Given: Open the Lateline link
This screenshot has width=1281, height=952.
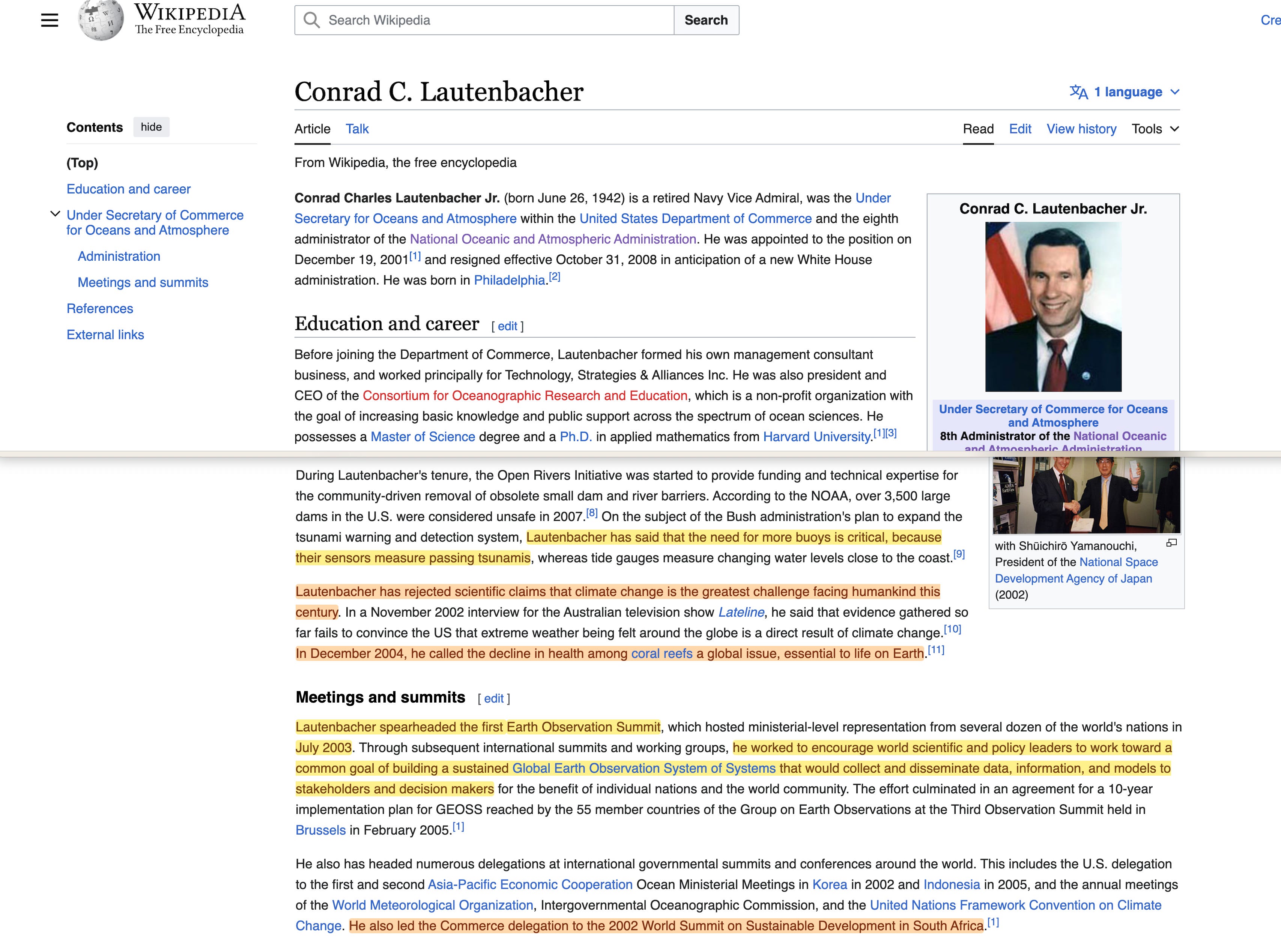Looking at the screenshot, I should [x=741, y=613].
